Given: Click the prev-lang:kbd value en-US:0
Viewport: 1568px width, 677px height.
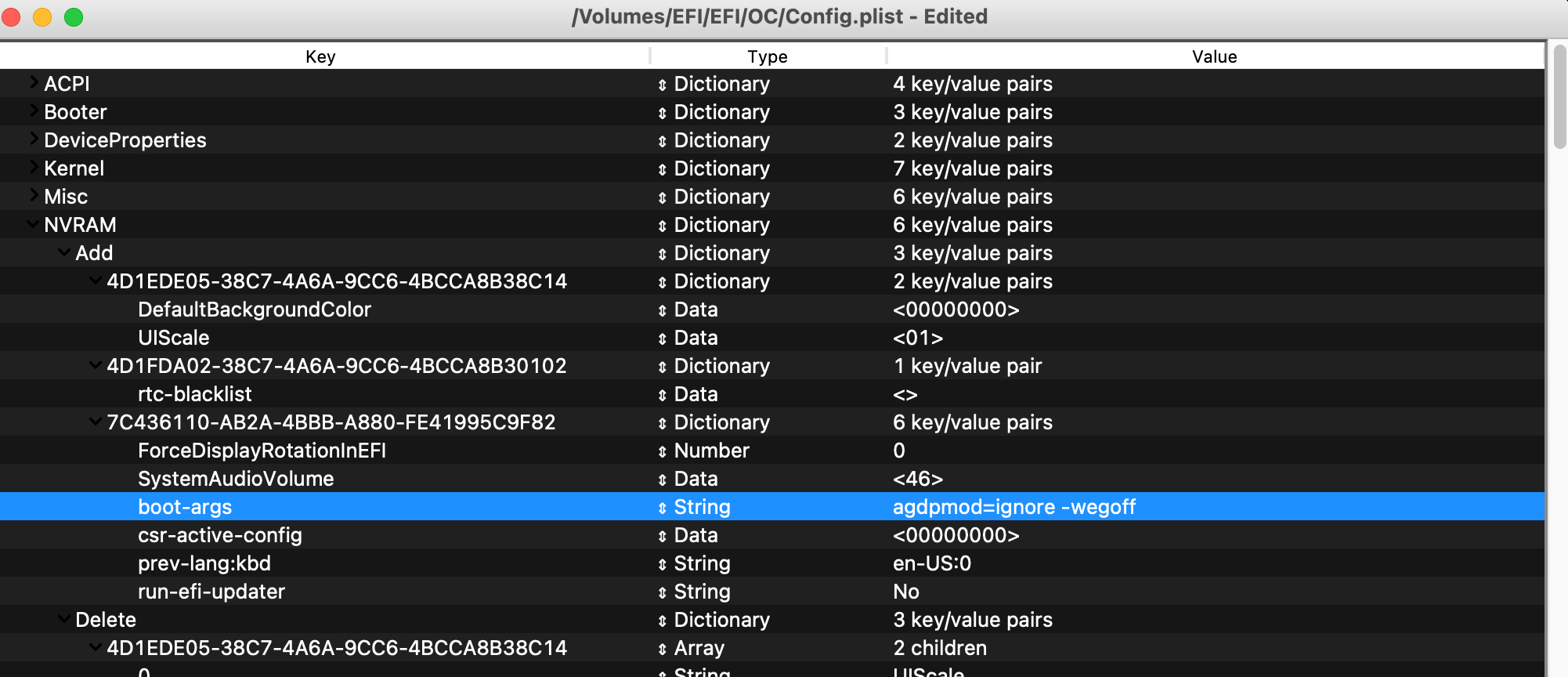Looking at the screenshot, I should 931,563.
